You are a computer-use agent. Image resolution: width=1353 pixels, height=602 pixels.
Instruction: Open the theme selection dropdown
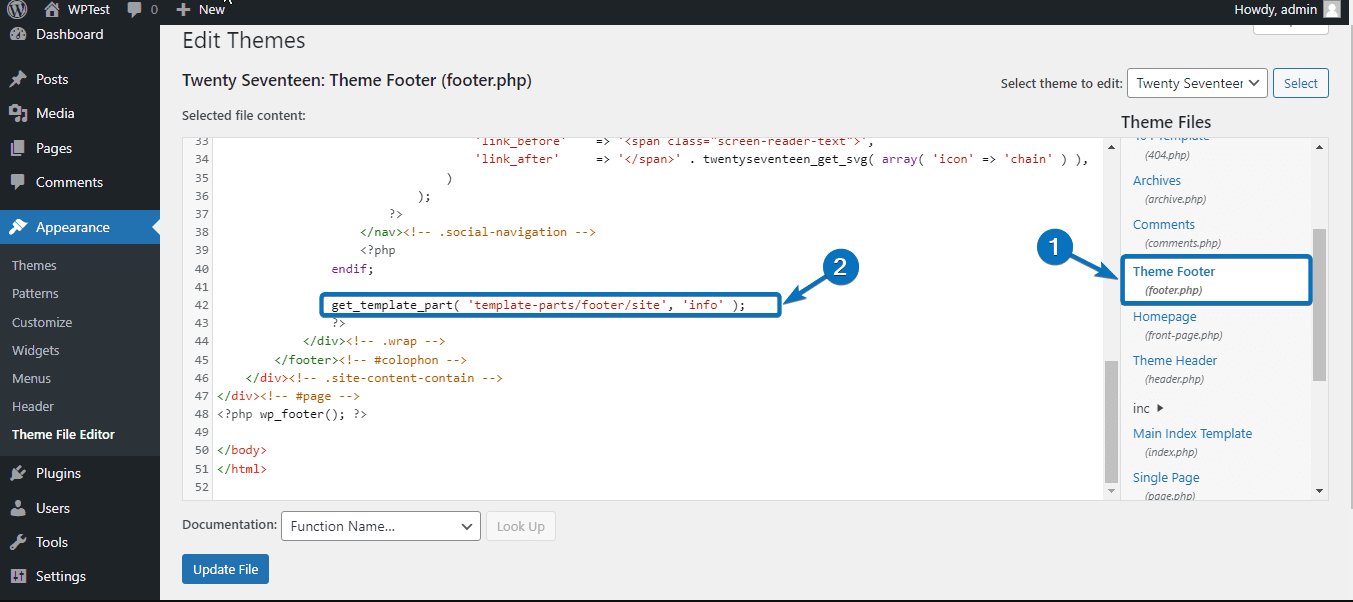coord(1197,83)
